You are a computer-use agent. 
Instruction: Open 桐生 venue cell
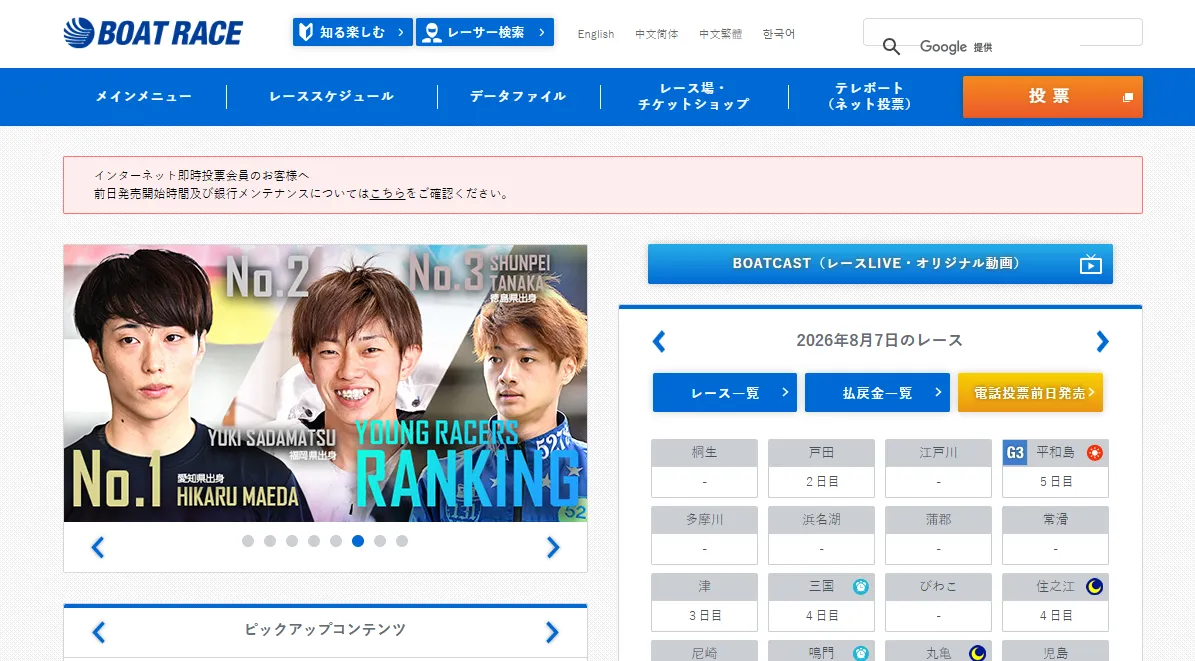pos(704,468)
